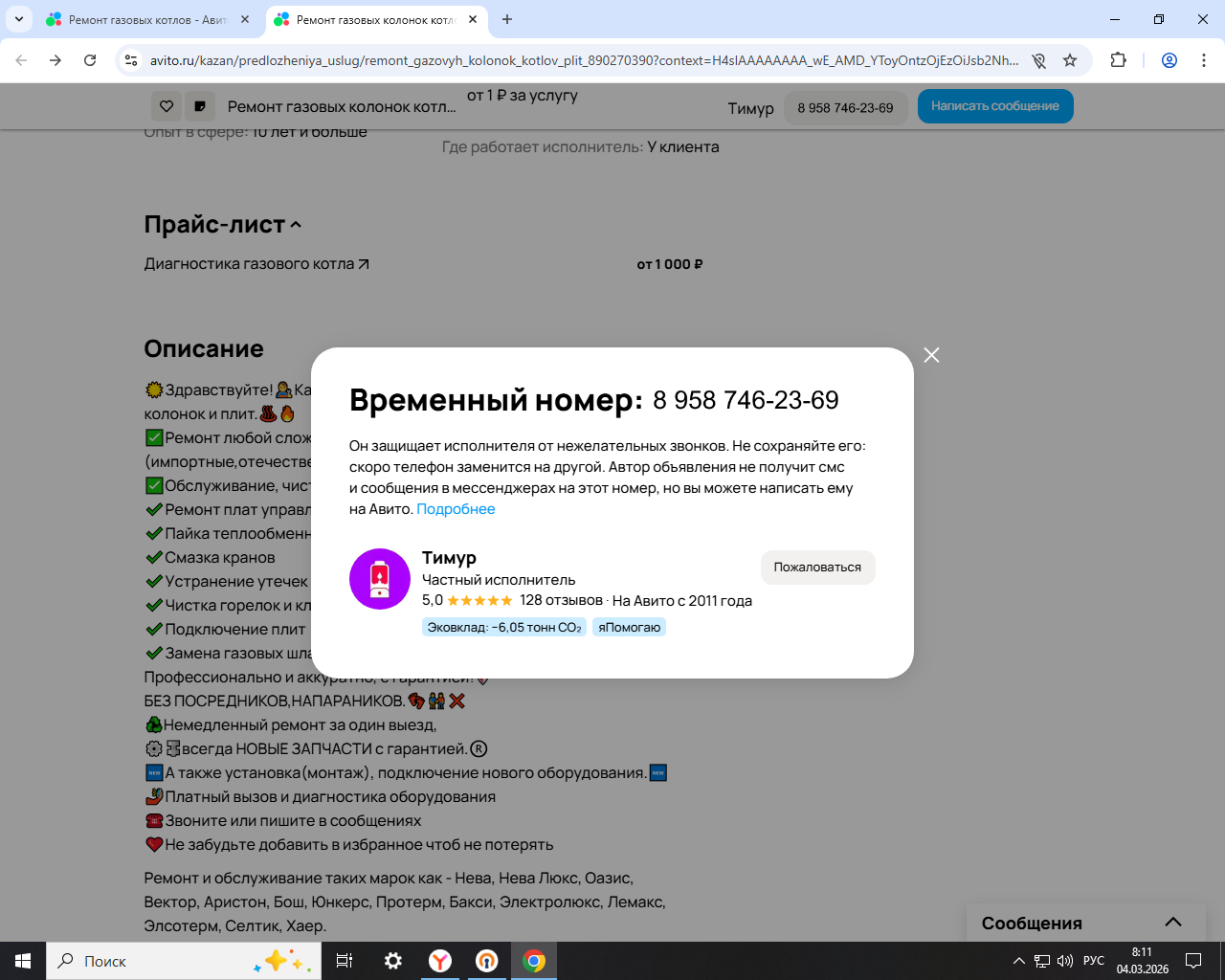Image resolution: width=1225 pixels, height=980 pixels.
Task: Open the Extensions puzzle icon
Action: click(x=1118, y=60)
